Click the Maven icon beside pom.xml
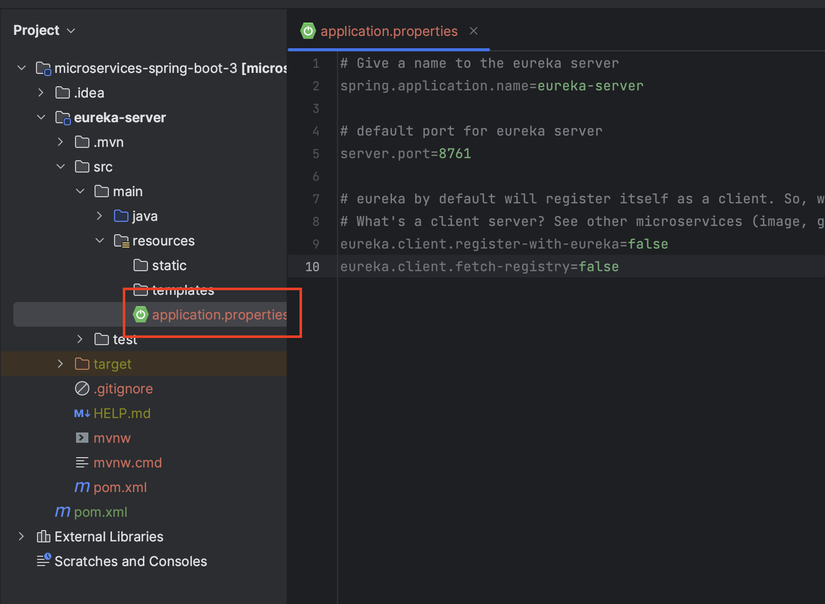The image size is (825, 604). pos(81,487)
